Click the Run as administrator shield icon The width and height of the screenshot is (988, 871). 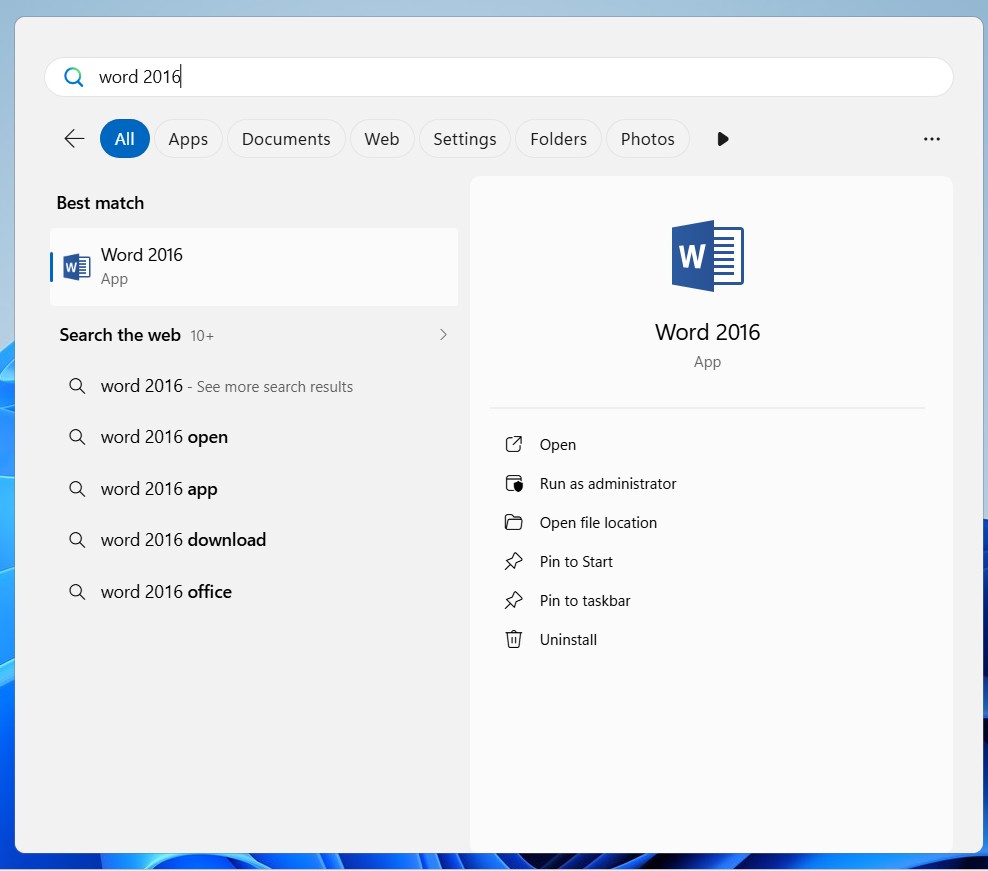(x=514, y=483)
